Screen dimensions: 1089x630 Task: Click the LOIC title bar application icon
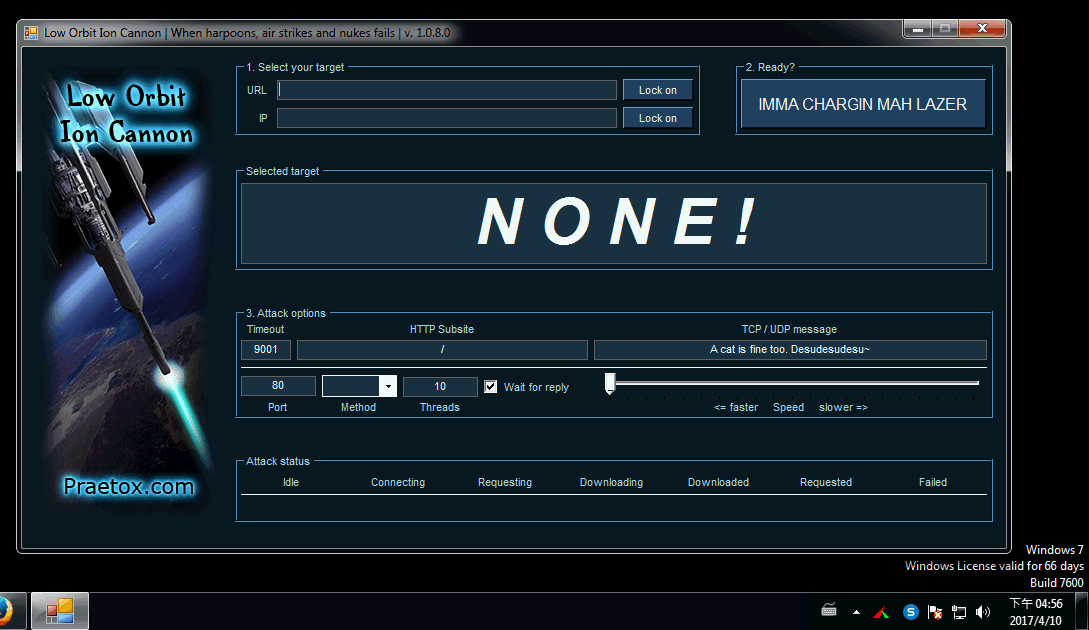31,33
